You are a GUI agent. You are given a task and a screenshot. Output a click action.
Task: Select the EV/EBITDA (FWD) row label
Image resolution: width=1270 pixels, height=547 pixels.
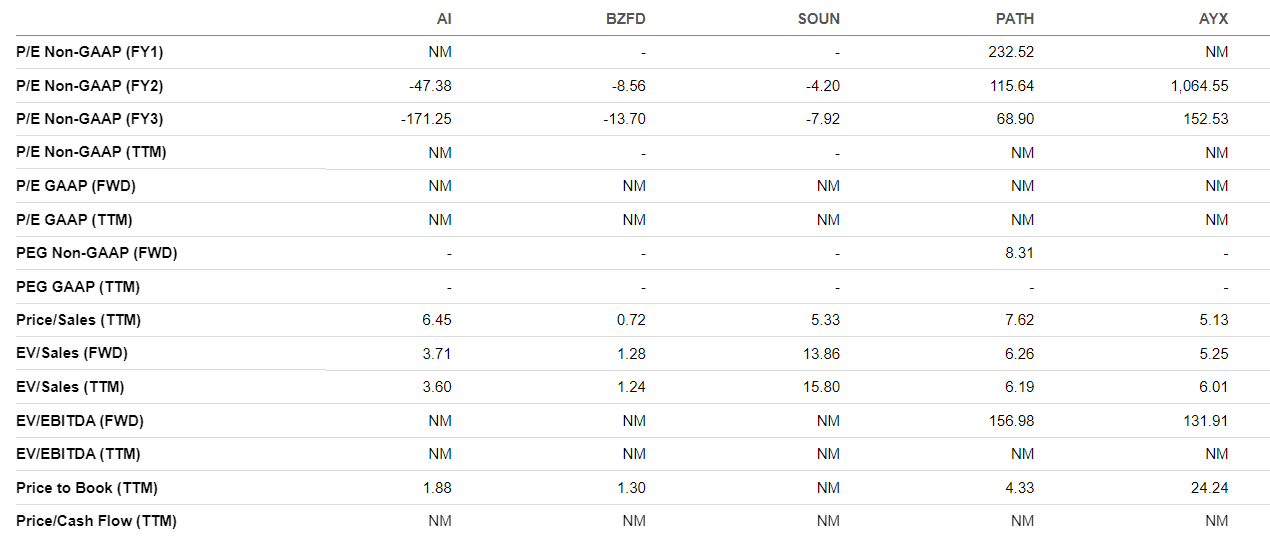[80, 420]
